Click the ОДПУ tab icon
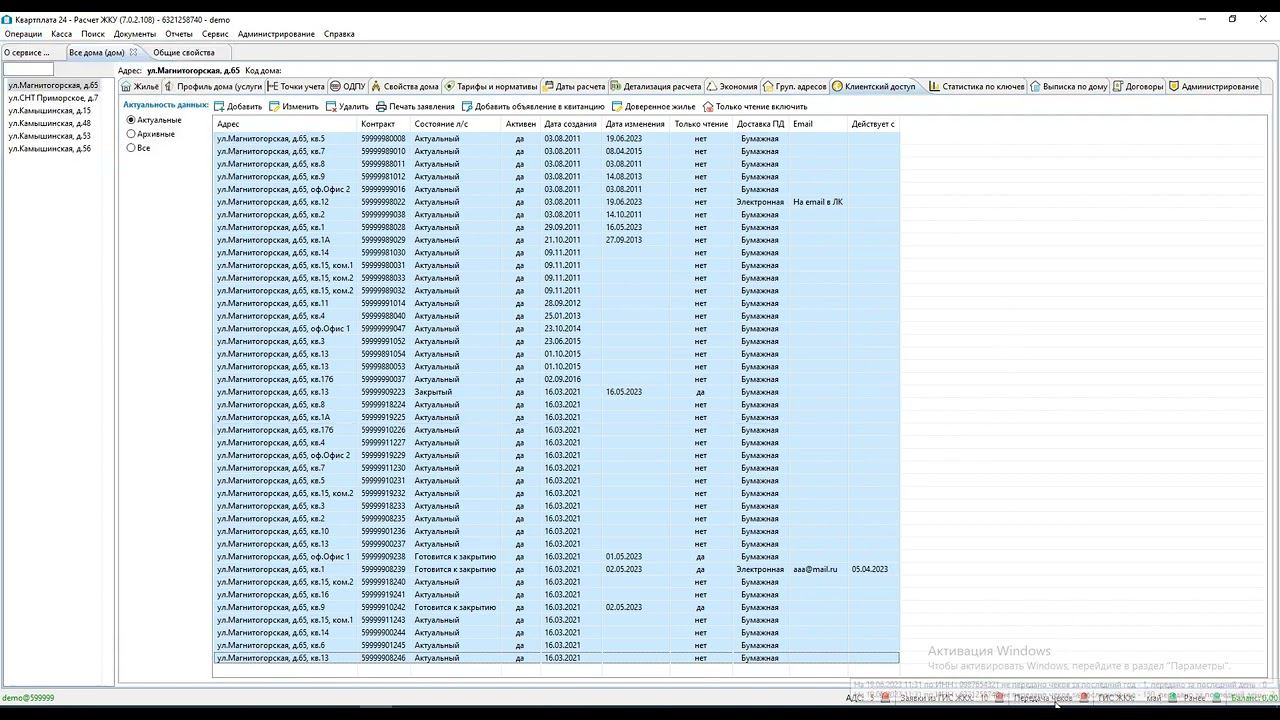Viewport: 1280px width, 720px height. pos(335,87)
